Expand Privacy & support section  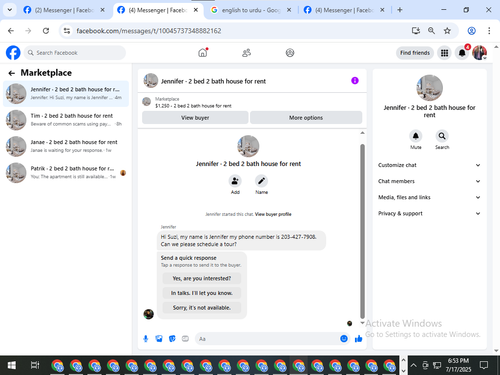(429, 213)
